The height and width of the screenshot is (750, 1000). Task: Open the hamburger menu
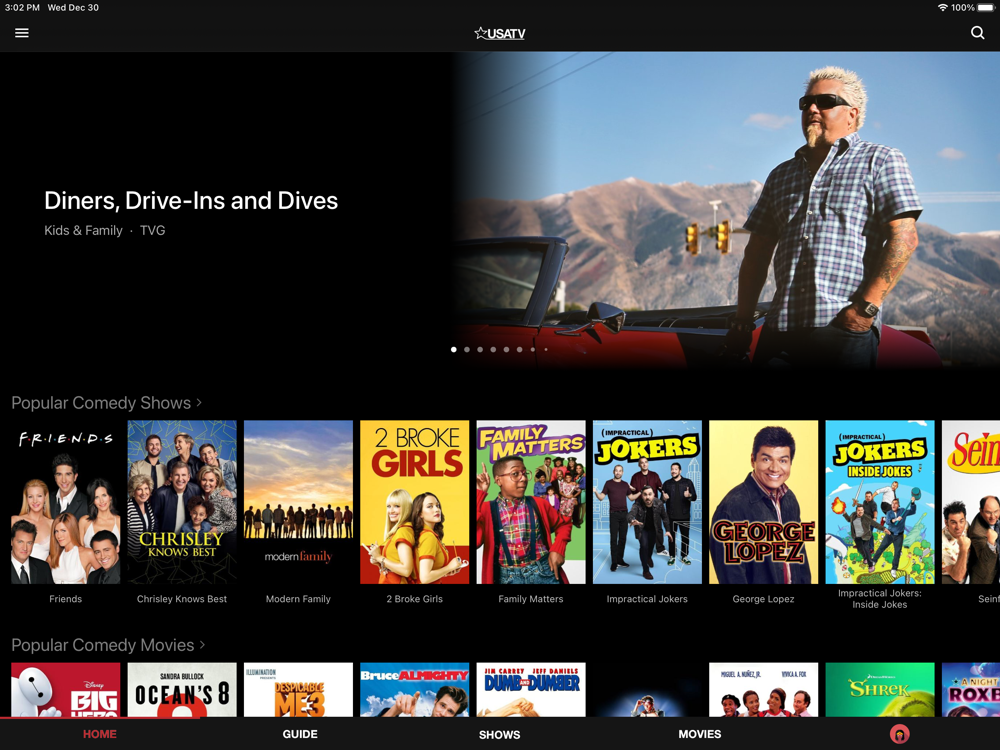coord(22,33)
